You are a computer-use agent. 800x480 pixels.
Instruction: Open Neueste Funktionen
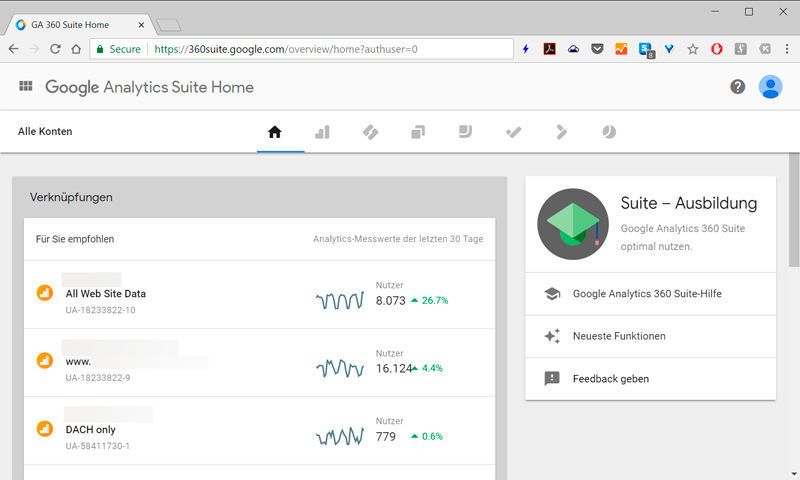[651, 336]
